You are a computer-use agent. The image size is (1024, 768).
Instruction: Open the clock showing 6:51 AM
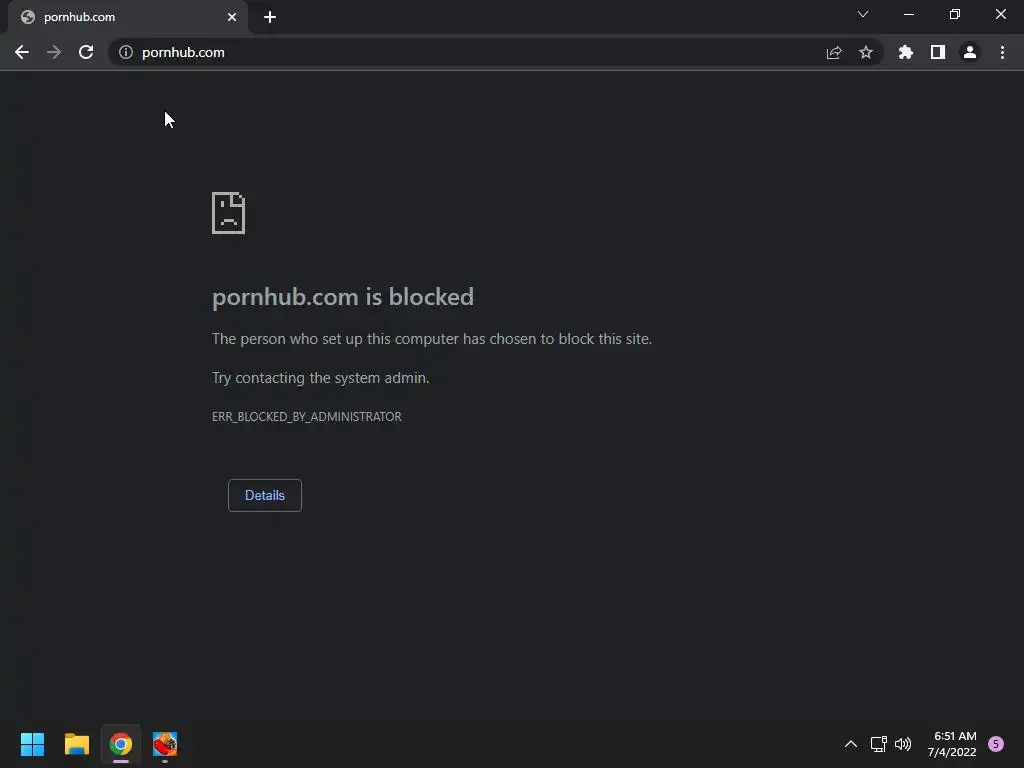(952, 744)
